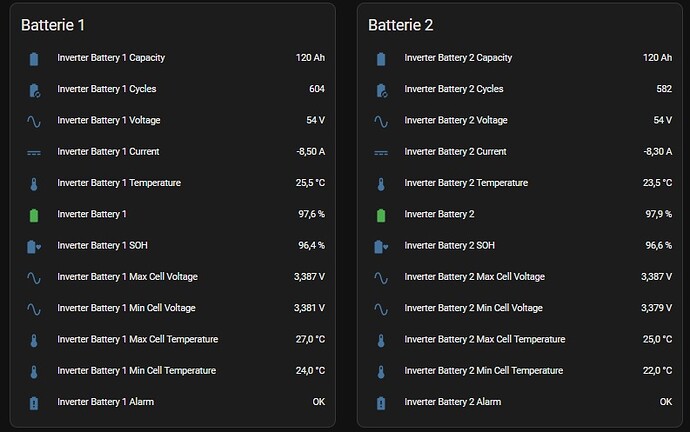Click the Inverter Battery 1 SOH heart-battery icon

pyautogui.click(x=34, y=247)
